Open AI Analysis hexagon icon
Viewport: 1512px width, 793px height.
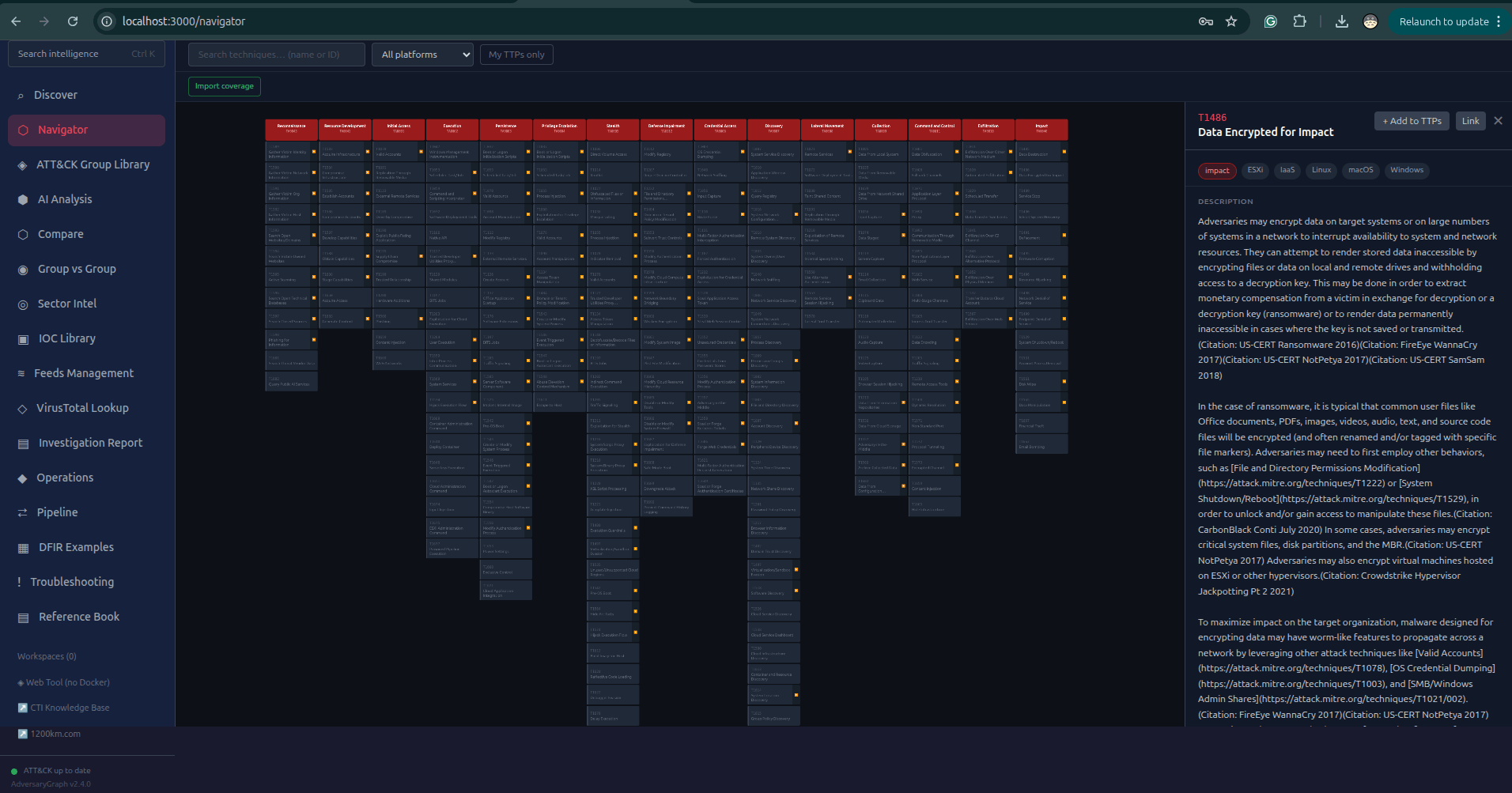[x=23, y=200]
